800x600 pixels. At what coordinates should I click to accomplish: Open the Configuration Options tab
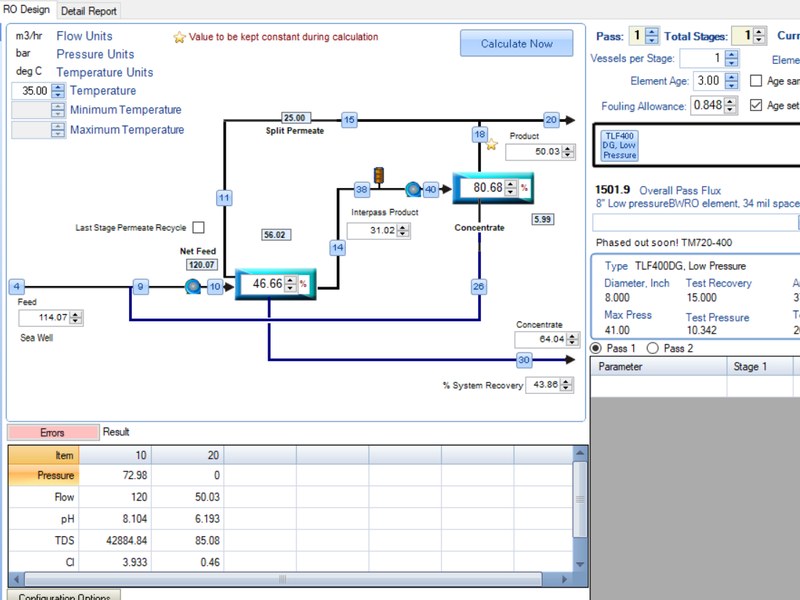pyautogui.click(x=64, y=596)
